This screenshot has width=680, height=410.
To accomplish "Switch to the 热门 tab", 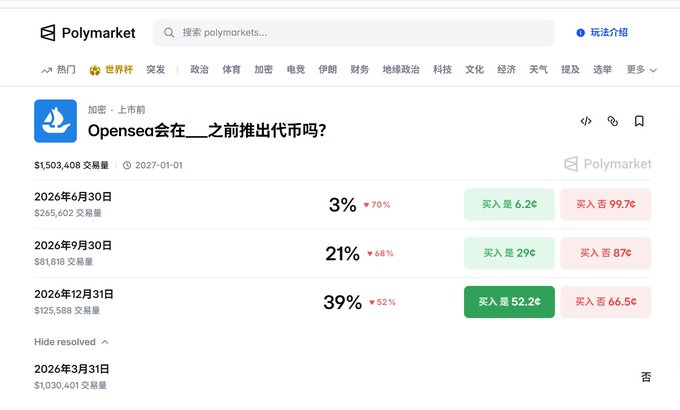I will point(66,69).
